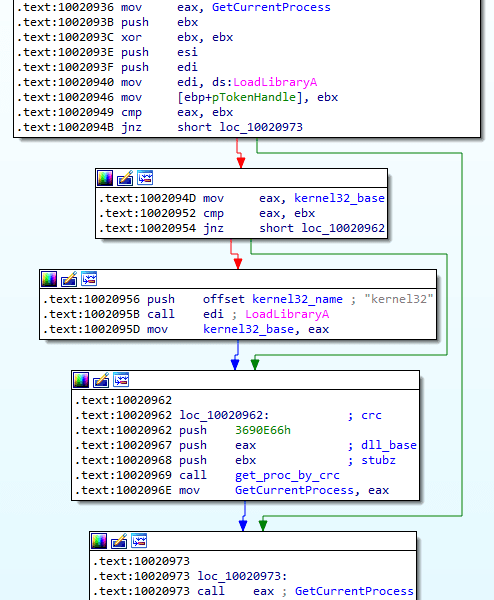Viewport: 494px width, 600px height.
Task: Set node color for the loc_10020973 block
Action: [99, 541]
